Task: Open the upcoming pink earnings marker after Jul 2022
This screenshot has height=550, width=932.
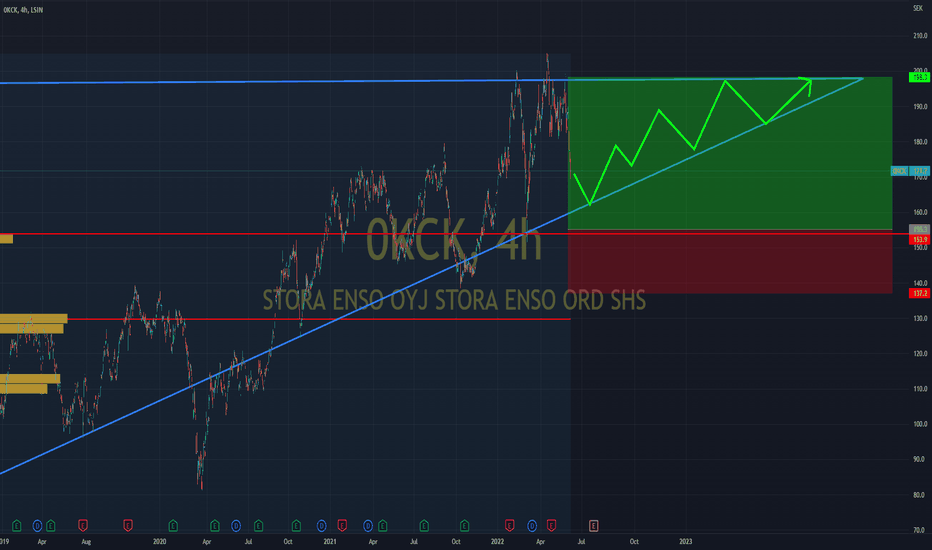Action: pyautogui.click(x=593, y=526)
